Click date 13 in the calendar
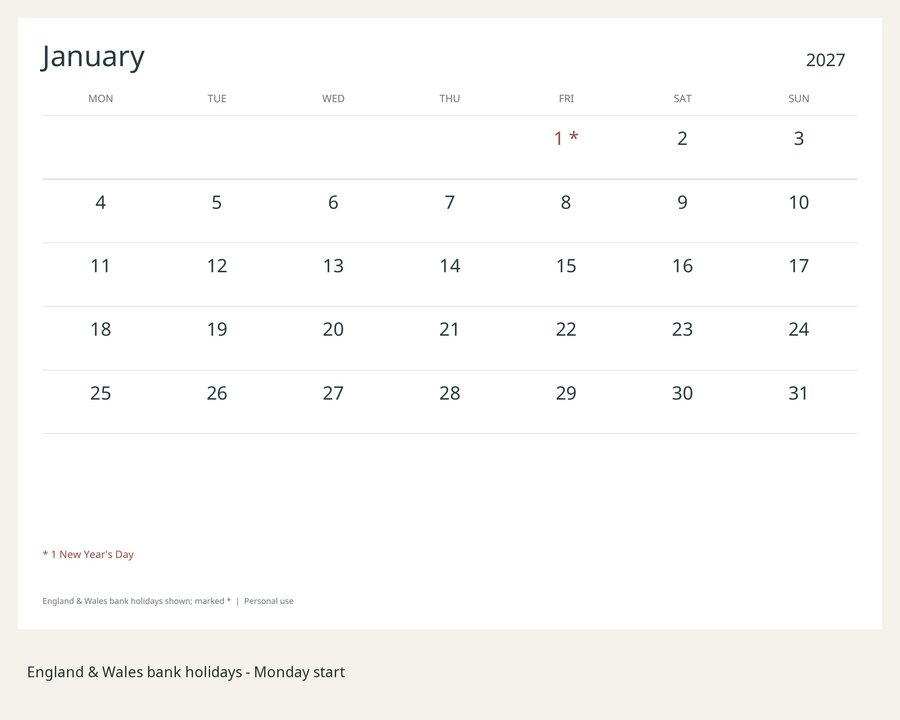This screenshot has width=900, height=720. (x=333, y=266)
